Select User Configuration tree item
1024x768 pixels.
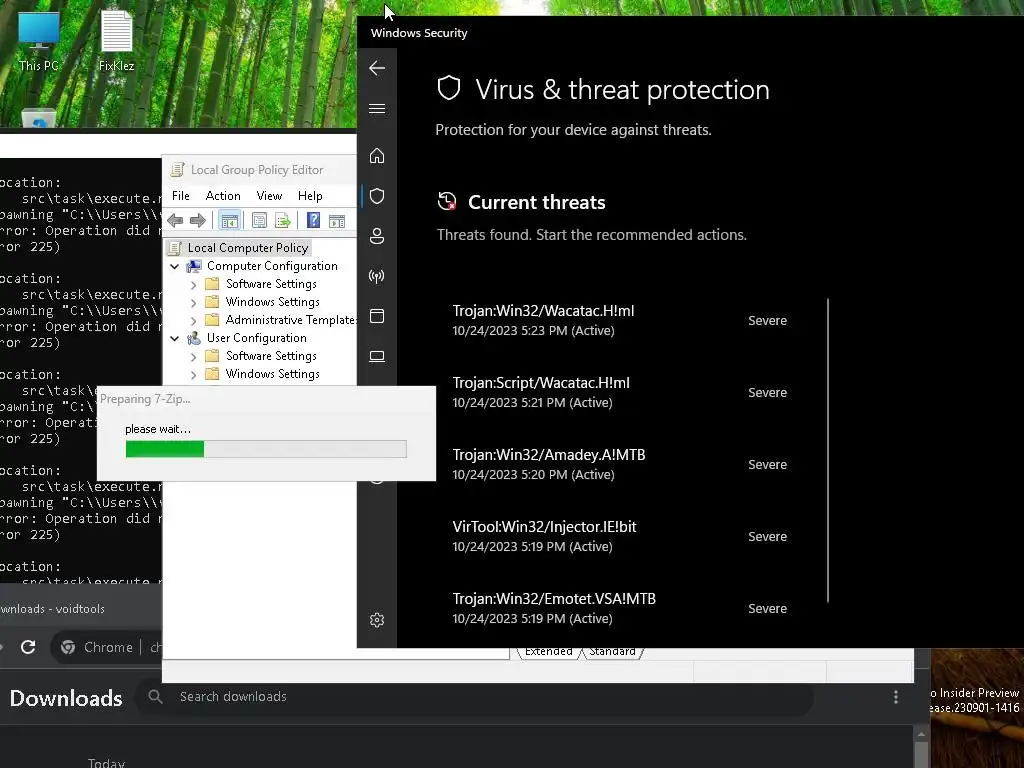256,338
